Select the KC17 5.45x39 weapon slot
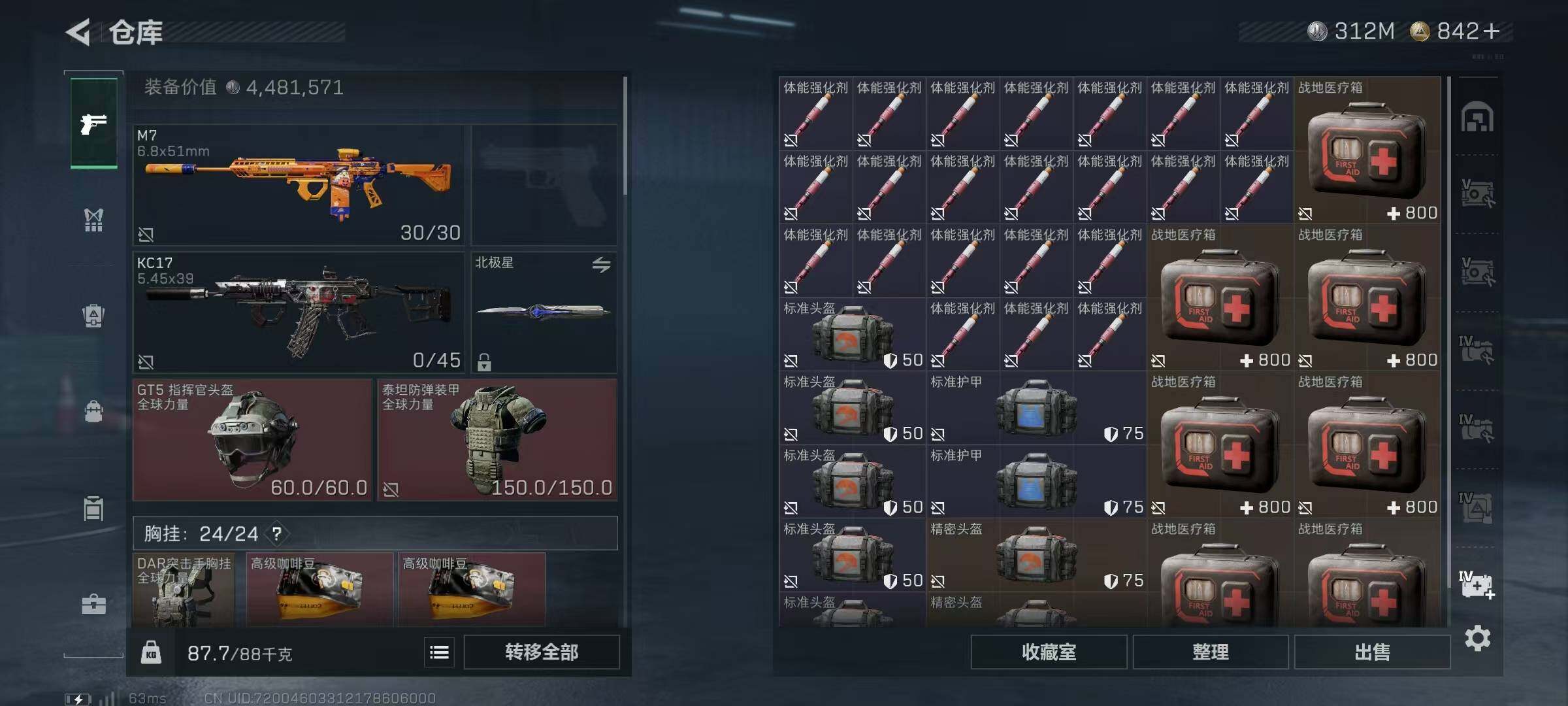Screen dimensions: 1568x706 (299, 312)
